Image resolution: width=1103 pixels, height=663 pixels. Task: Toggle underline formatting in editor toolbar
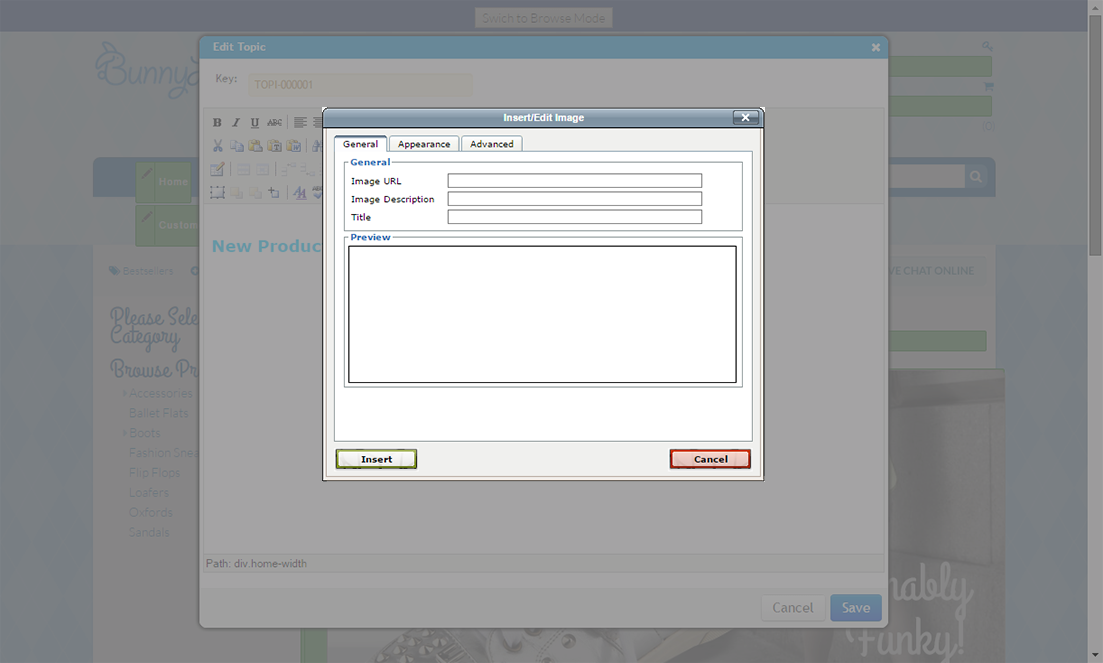click(255, 122)
